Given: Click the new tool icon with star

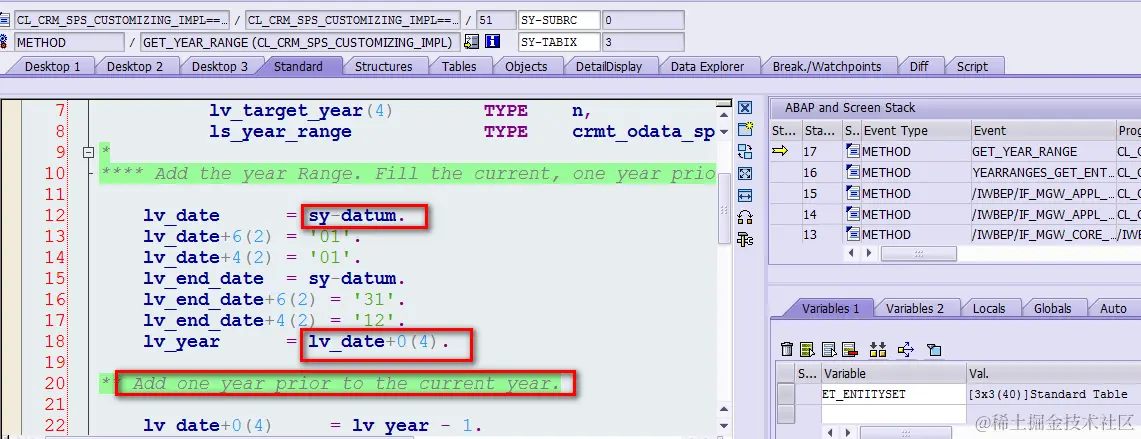Looking at the screenshot, I should tap(744, 130).
